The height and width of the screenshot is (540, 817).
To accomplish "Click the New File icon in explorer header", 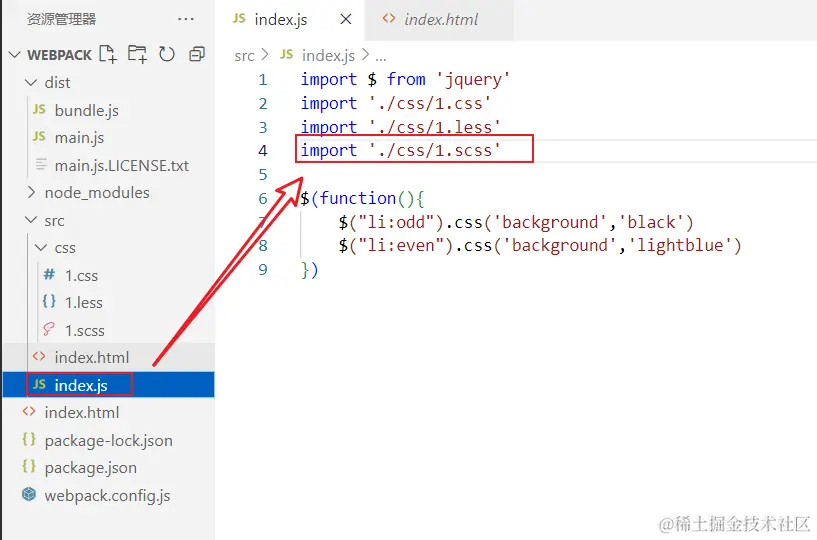I will (x=108, y=54).
